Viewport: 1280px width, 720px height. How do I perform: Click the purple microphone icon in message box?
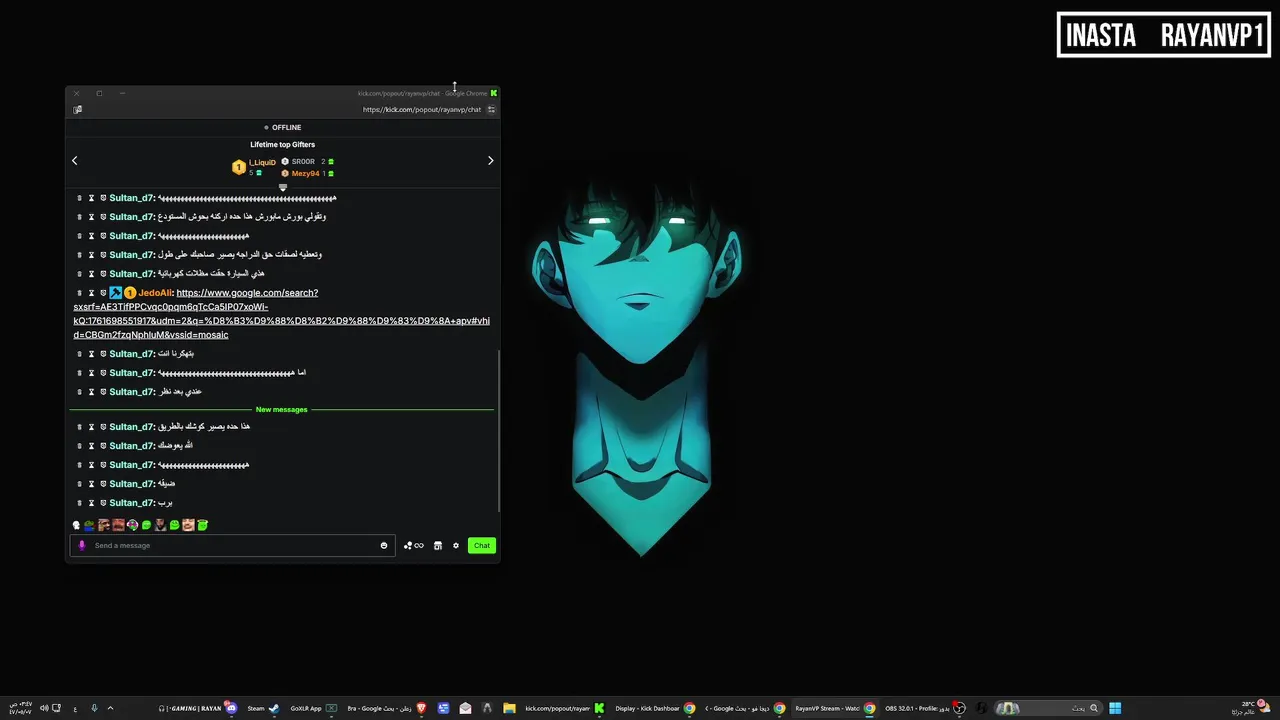click(82, 546)
